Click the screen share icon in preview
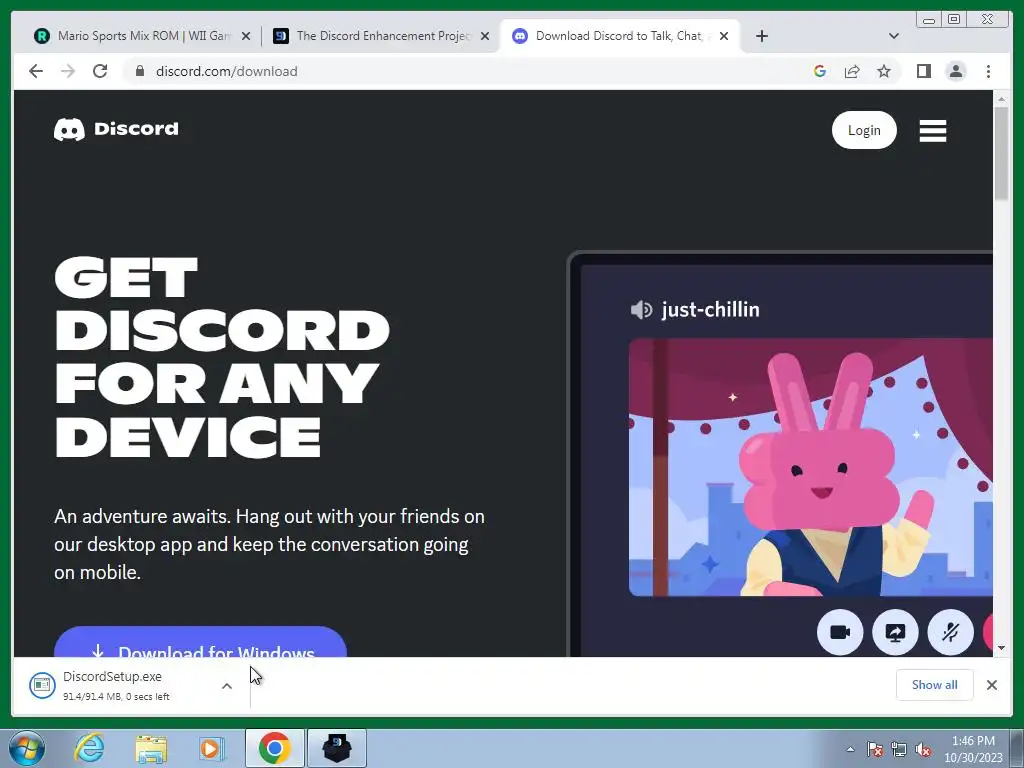The width and height of the screenshot is (1024, 768). [x=895, y=632]
